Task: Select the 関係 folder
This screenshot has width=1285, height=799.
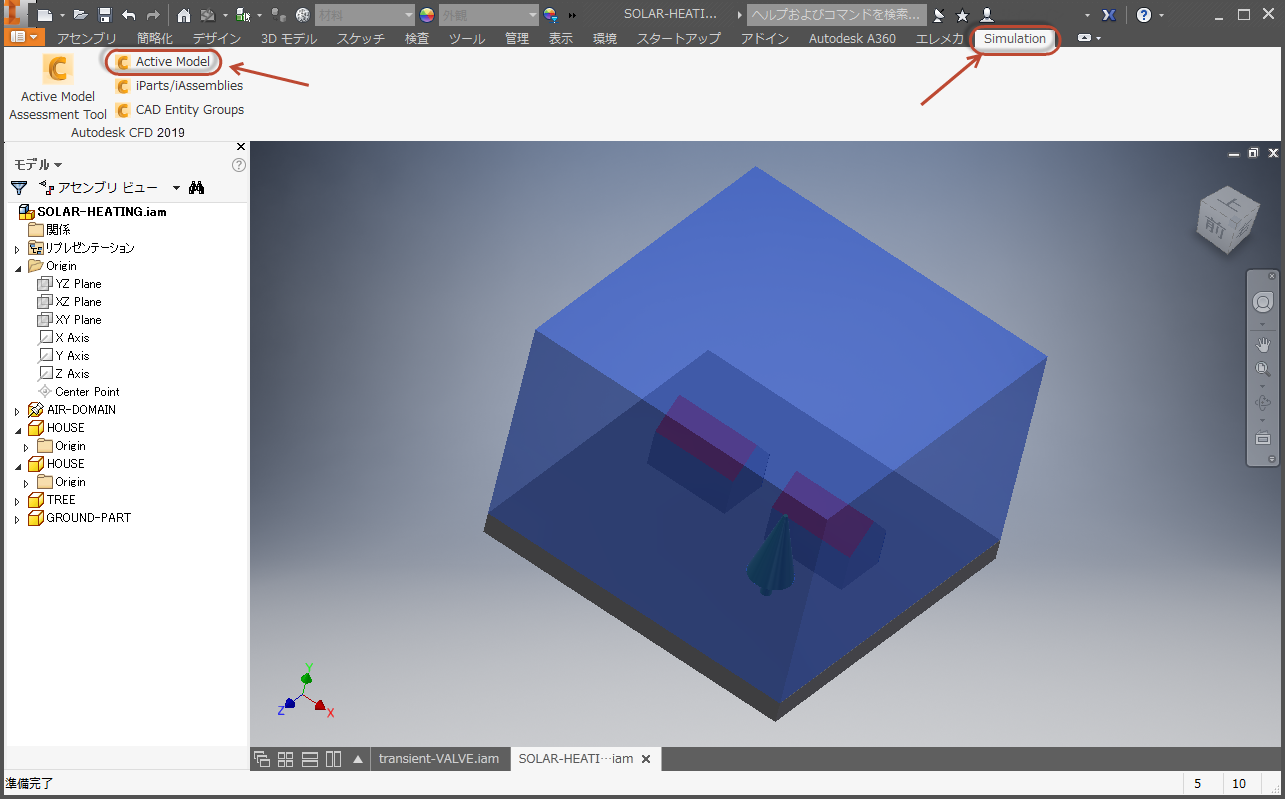Action: (x=50, y=230)
